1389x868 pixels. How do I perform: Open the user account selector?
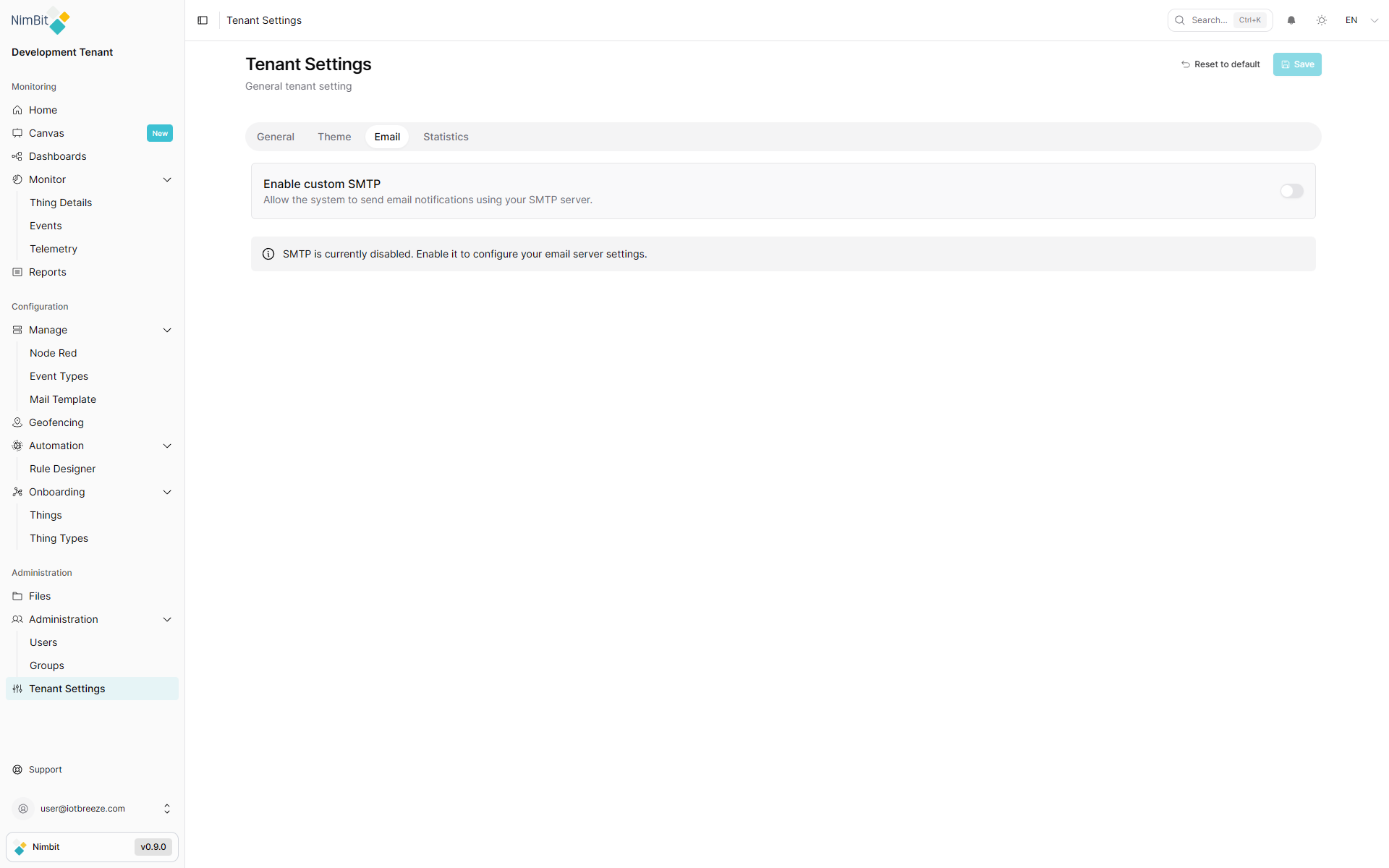click(x=92, y=809)
